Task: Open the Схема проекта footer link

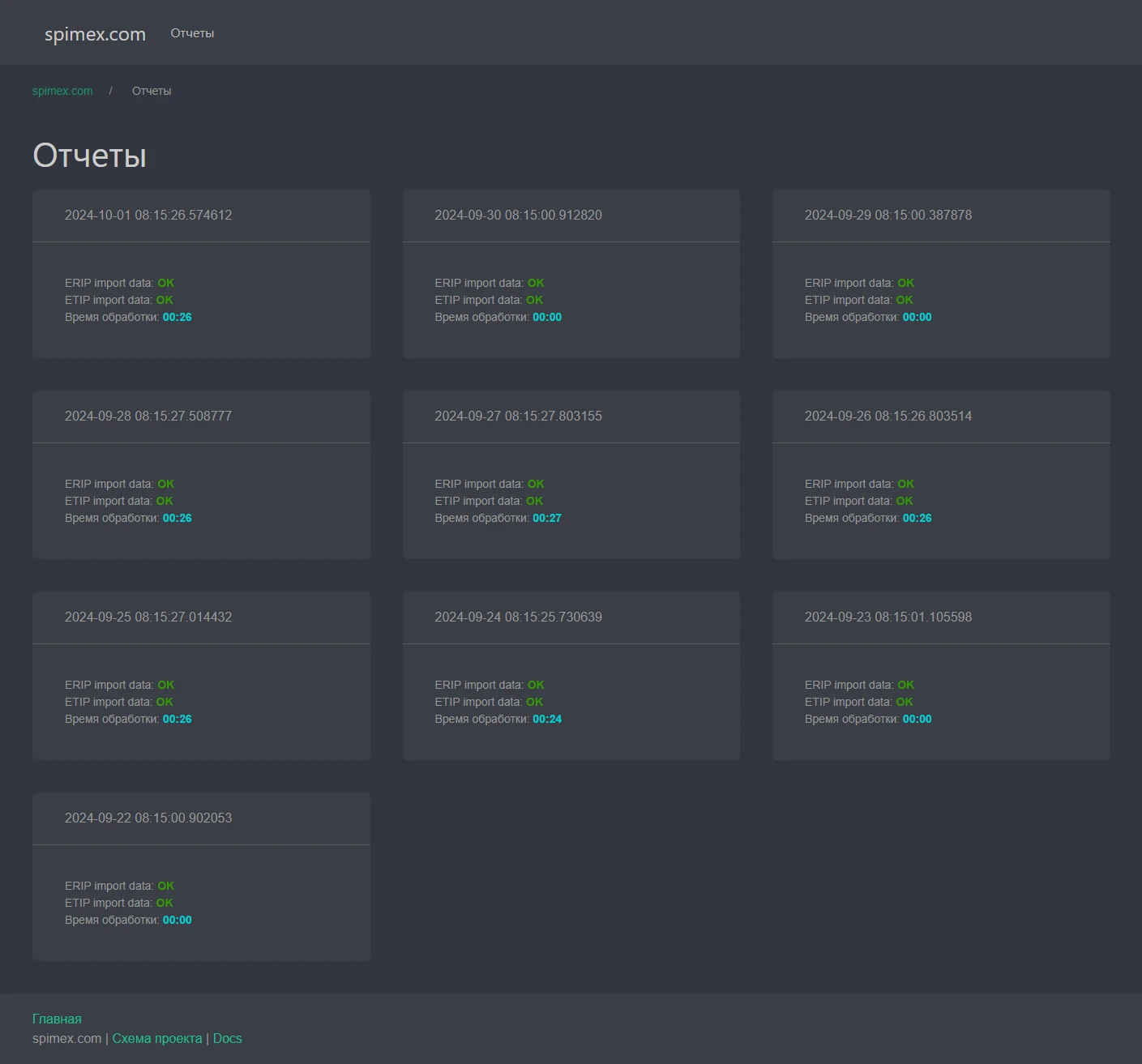Action: (x=157, y=1038)
